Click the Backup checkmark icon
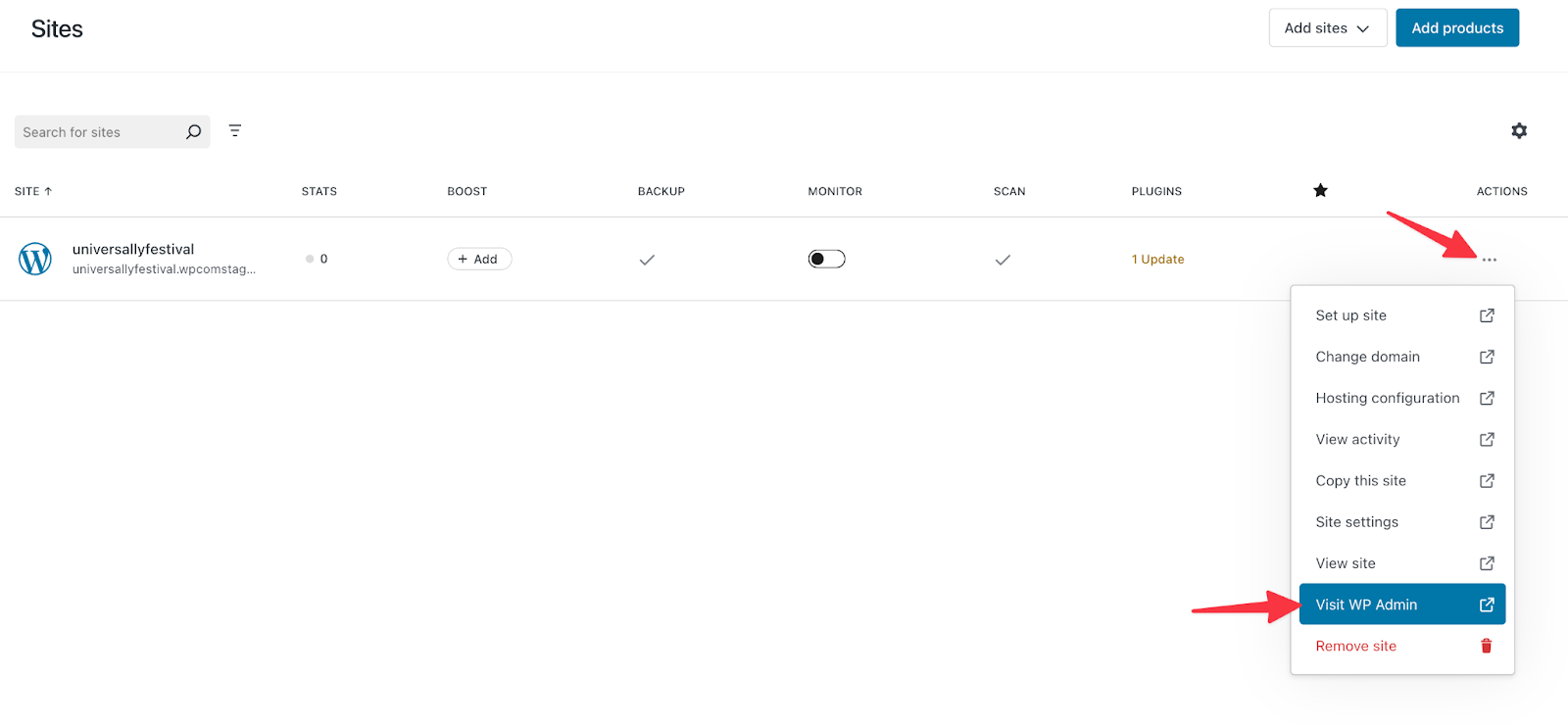Viewport: 1568px width, 726px height. pos(647,260)
